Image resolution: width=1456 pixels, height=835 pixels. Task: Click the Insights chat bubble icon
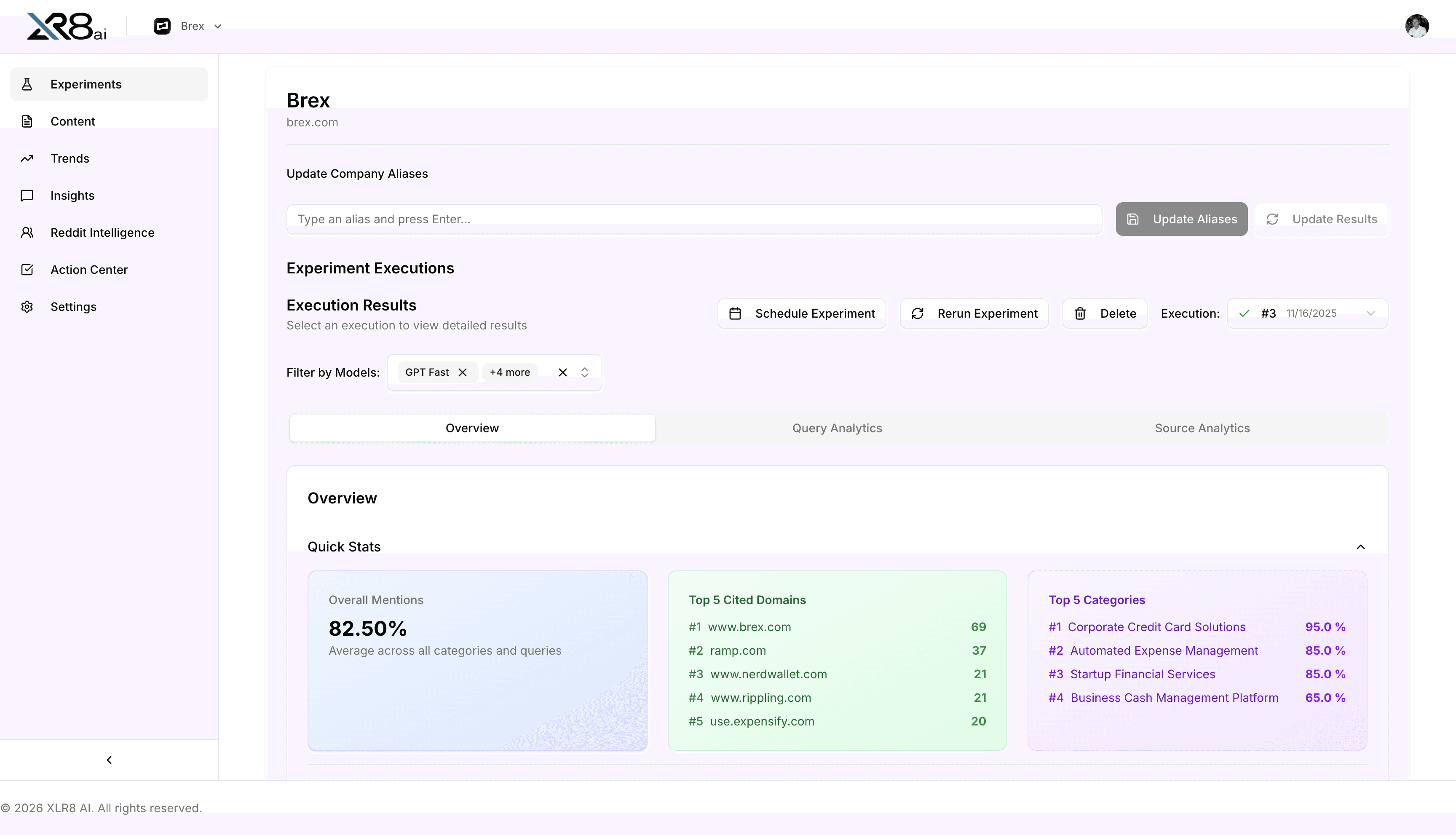click(27, 195)
